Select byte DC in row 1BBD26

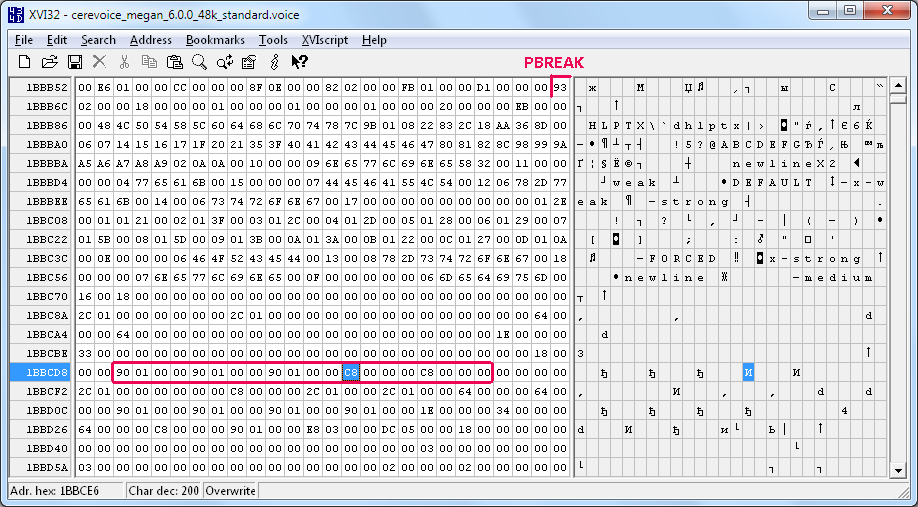coord(389,429)
